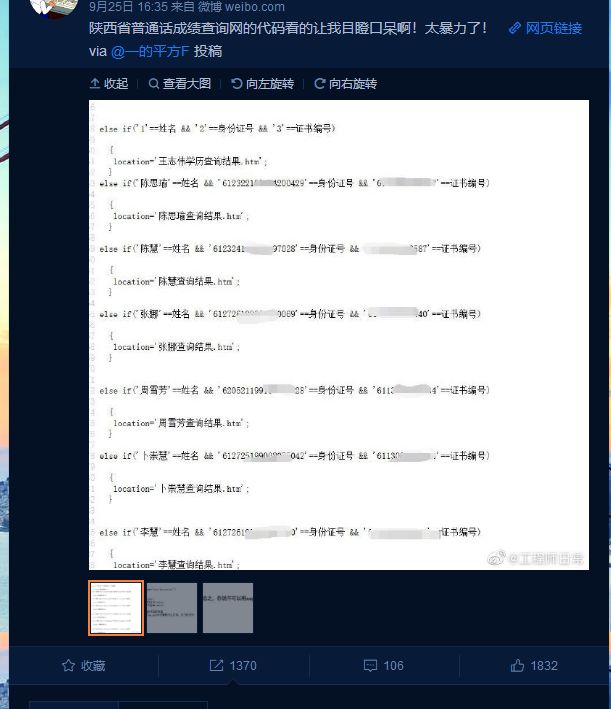Click the 网页链接 link icon

pos(514,28)
